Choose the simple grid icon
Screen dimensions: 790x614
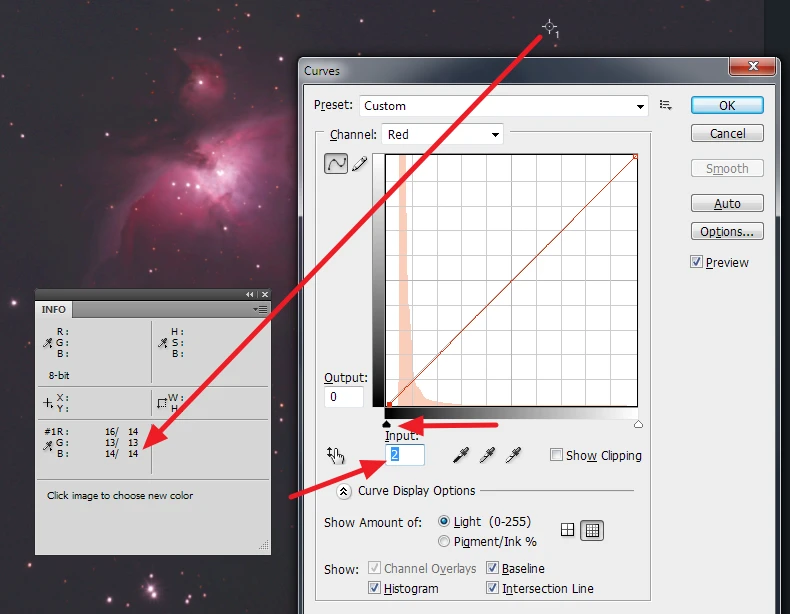568,531
